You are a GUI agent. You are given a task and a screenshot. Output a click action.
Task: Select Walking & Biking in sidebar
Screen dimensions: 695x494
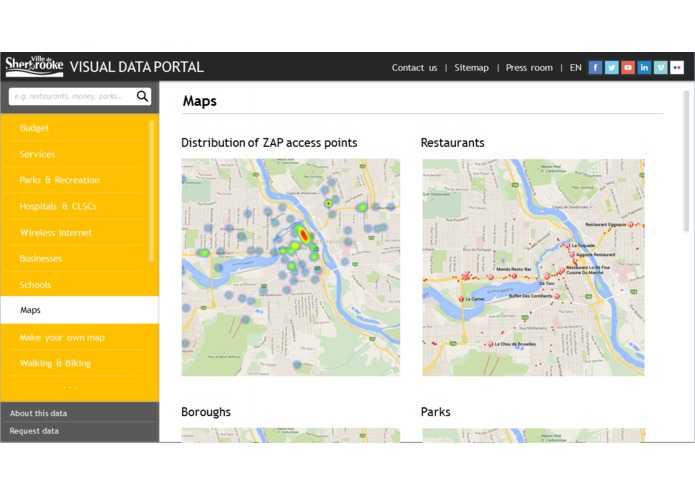[55, 363]
